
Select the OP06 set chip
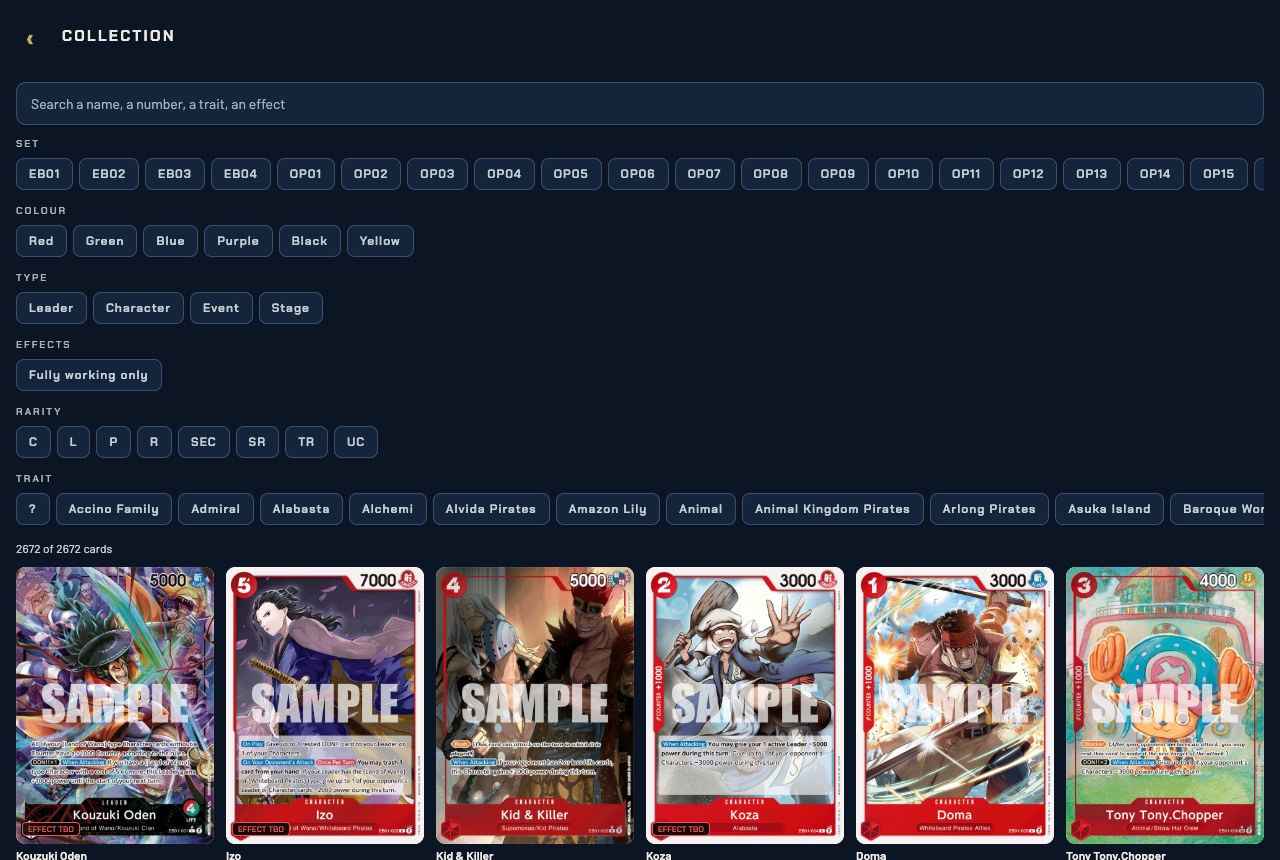tap(638, 174)
